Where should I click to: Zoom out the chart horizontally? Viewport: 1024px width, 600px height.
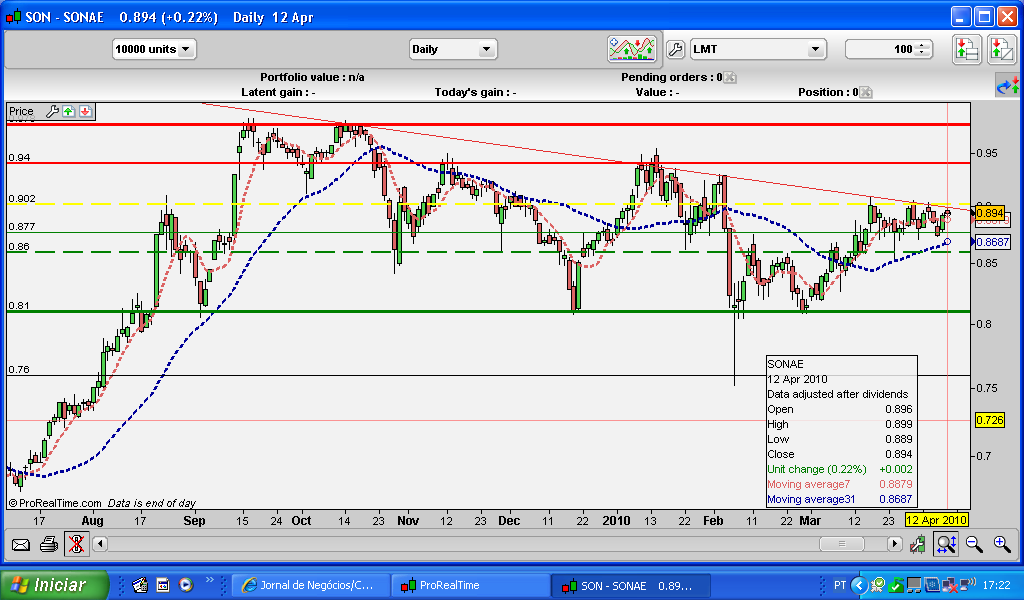tap(974, 544)
